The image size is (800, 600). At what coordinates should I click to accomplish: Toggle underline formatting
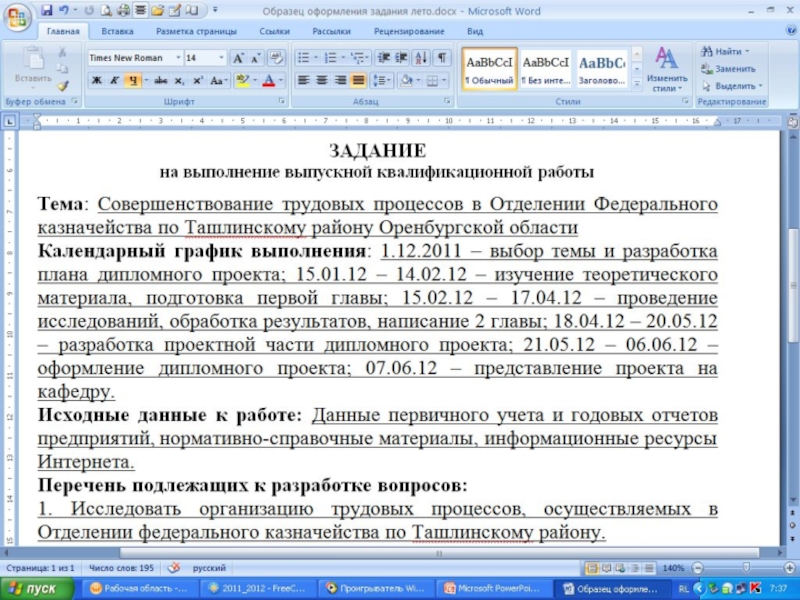131,81
